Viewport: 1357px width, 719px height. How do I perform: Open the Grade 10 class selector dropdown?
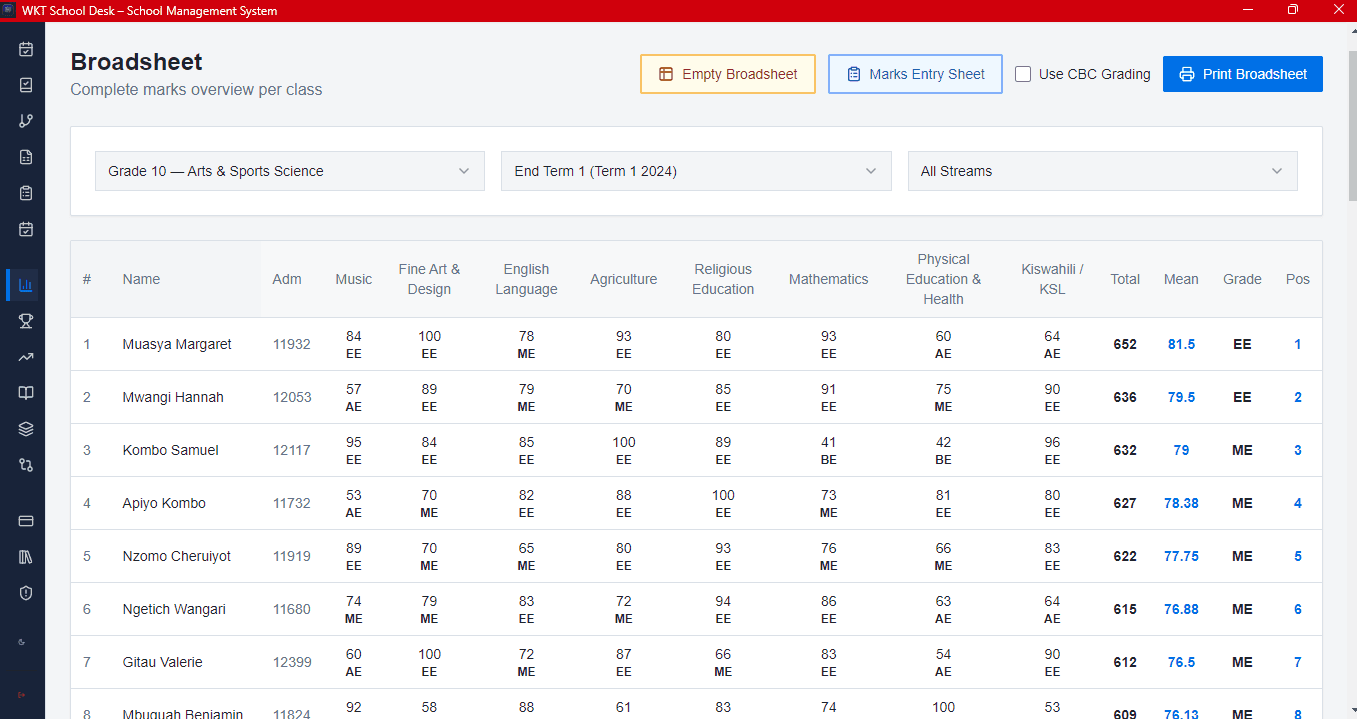click(x=289, y=170)
